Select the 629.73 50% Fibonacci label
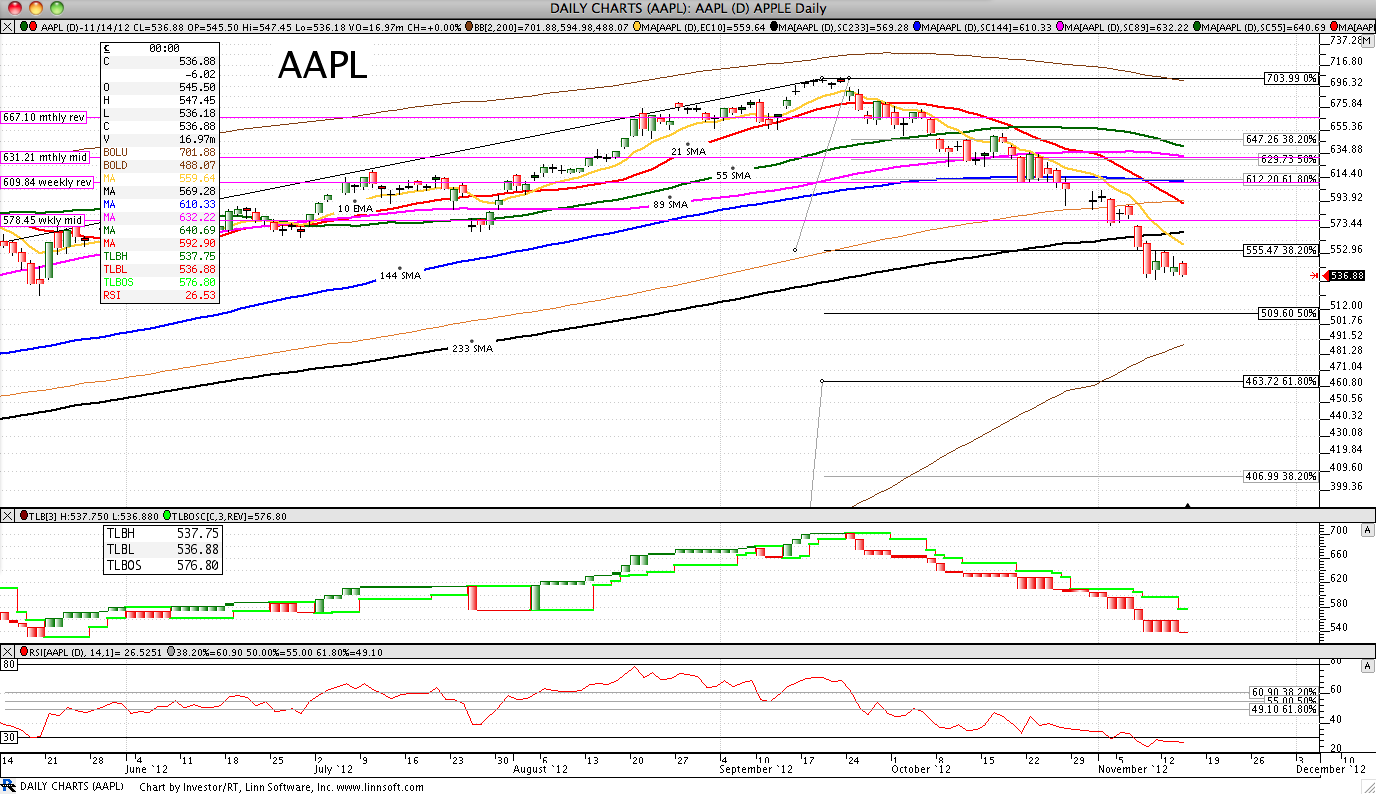Viewport: 1376px width, 794px height. [x=1287, y=159]
